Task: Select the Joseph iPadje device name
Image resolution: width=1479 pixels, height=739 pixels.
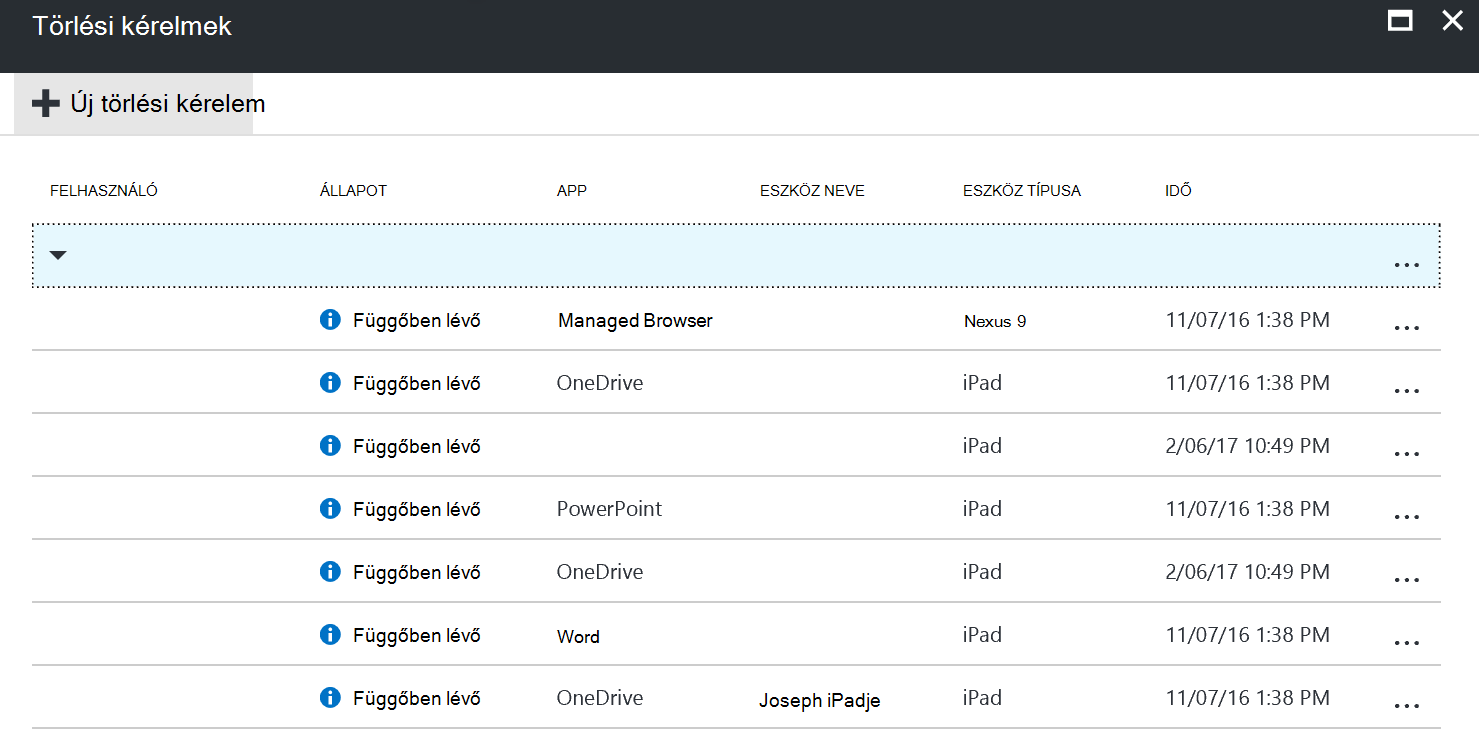Action: click(x=820, y=700)
